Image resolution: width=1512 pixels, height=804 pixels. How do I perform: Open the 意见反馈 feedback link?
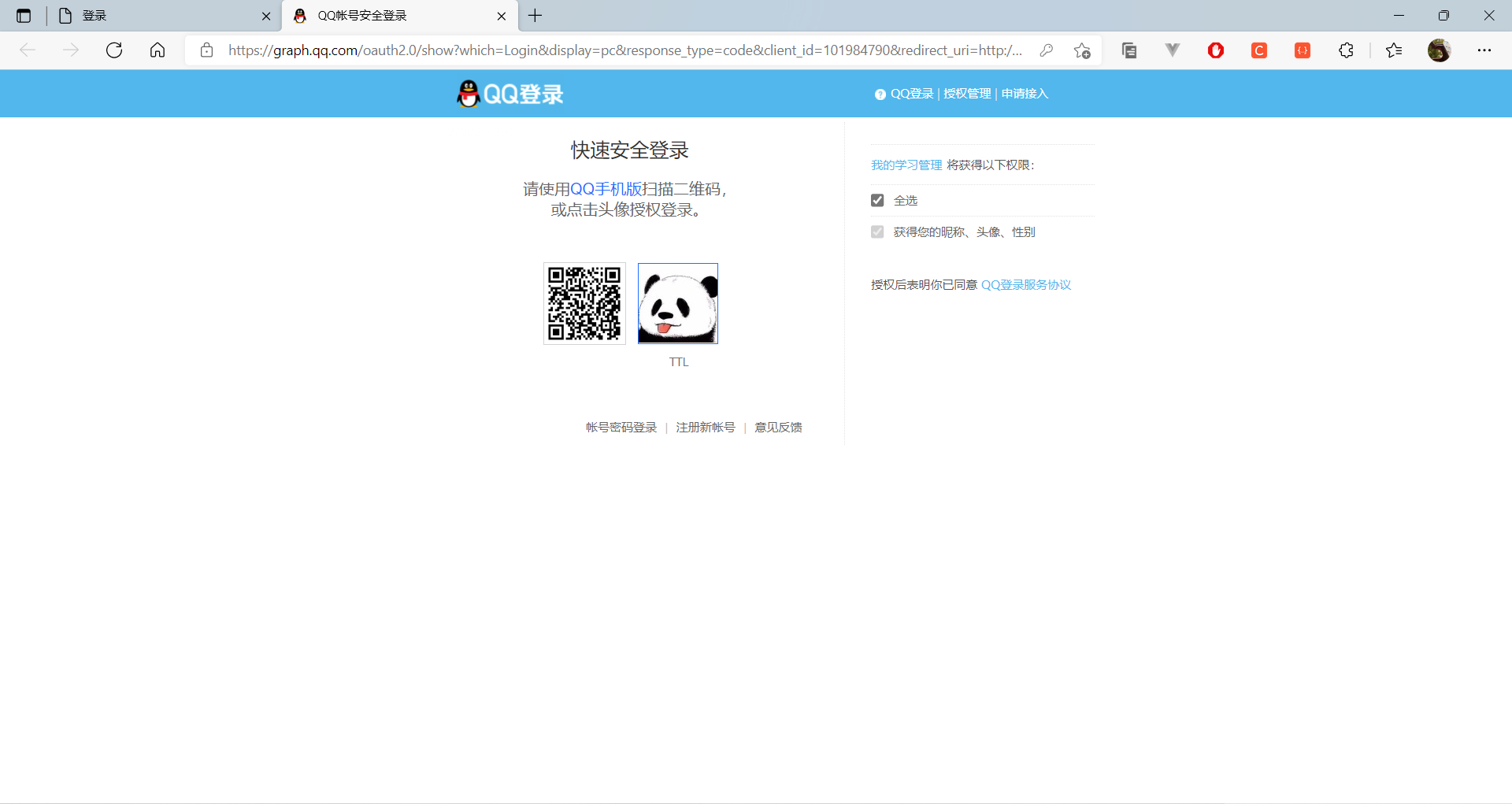point(778,427)
